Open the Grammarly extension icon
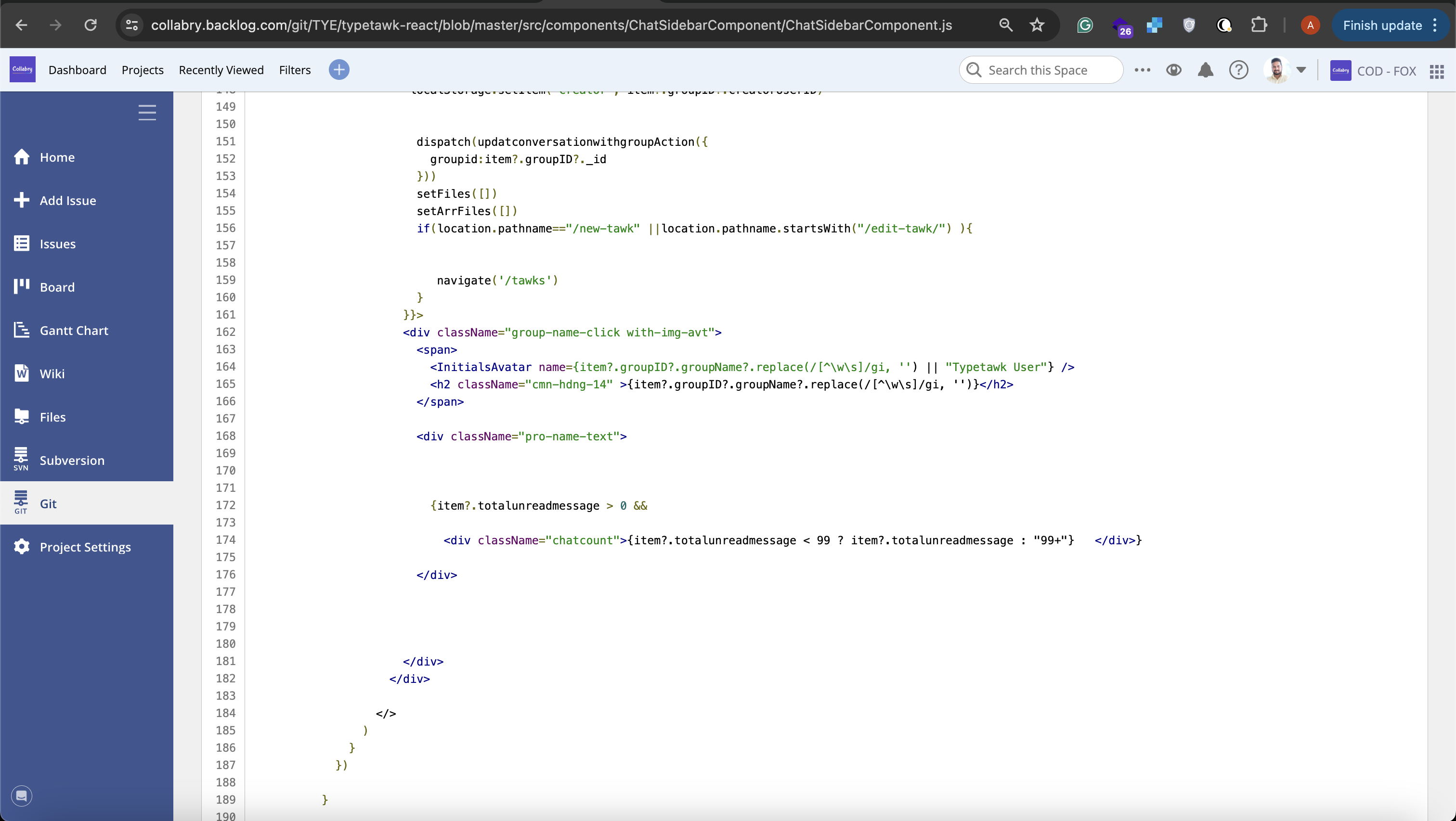This screenshot has width=1456, height=821. (1085, 25)
